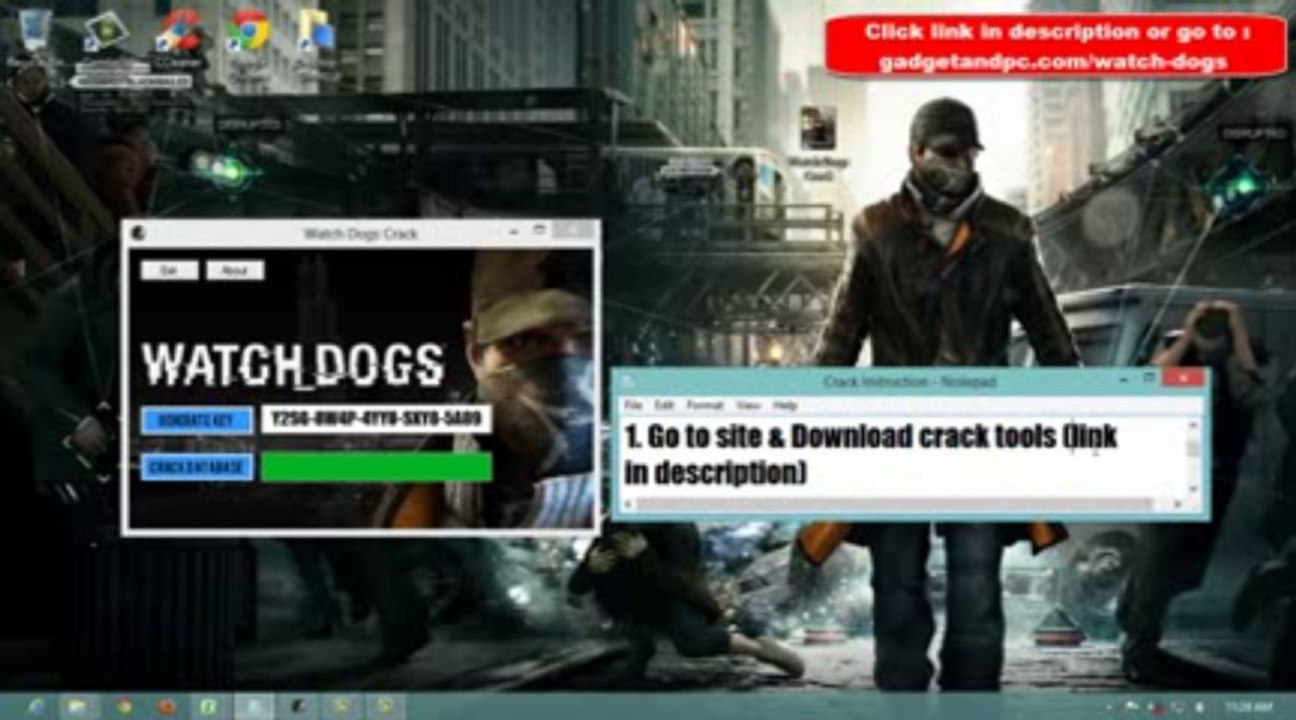Click the Notepad vertical scrollbar up arrow
Image resolution: width=1296 pixels, height=720 pixels.
[1193, 424]
